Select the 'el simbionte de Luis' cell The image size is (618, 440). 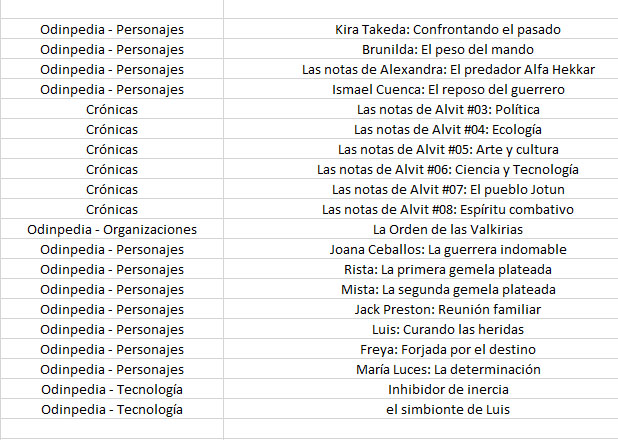coord(448,410)
